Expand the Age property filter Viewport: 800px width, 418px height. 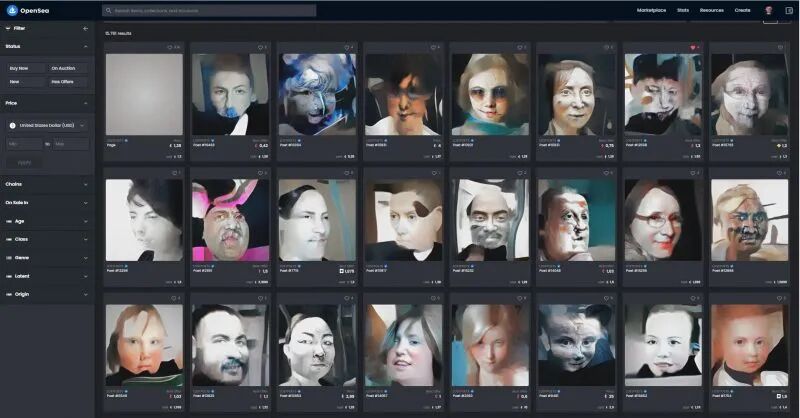coord(47,221)
